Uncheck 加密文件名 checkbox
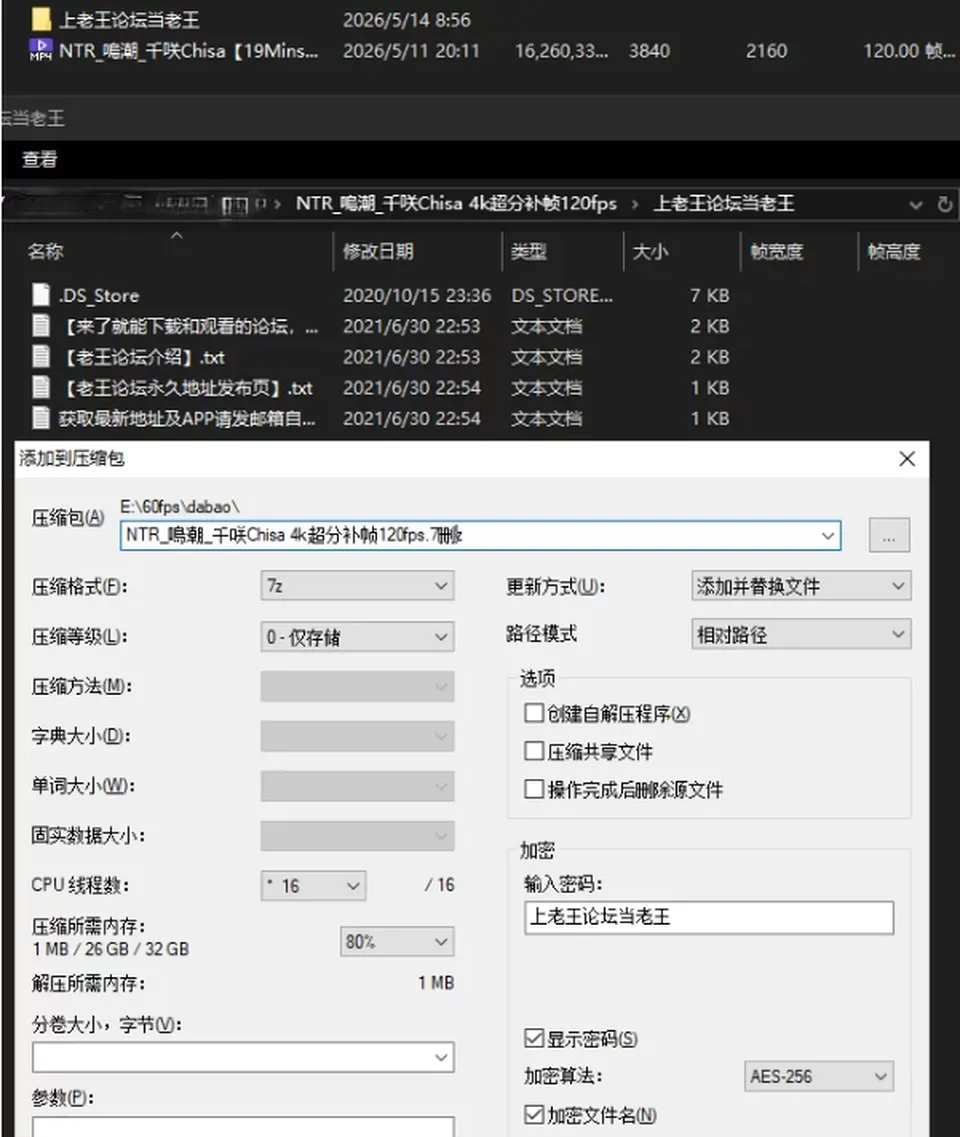This screenshot has height=1137, width=960. (x=534, y=1115)
